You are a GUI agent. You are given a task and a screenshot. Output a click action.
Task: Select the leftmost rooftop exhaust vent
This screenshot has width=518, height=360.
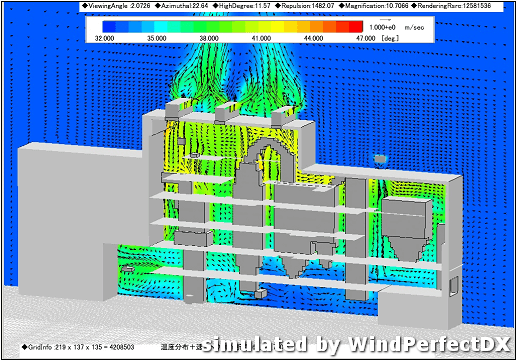[179, 107]
